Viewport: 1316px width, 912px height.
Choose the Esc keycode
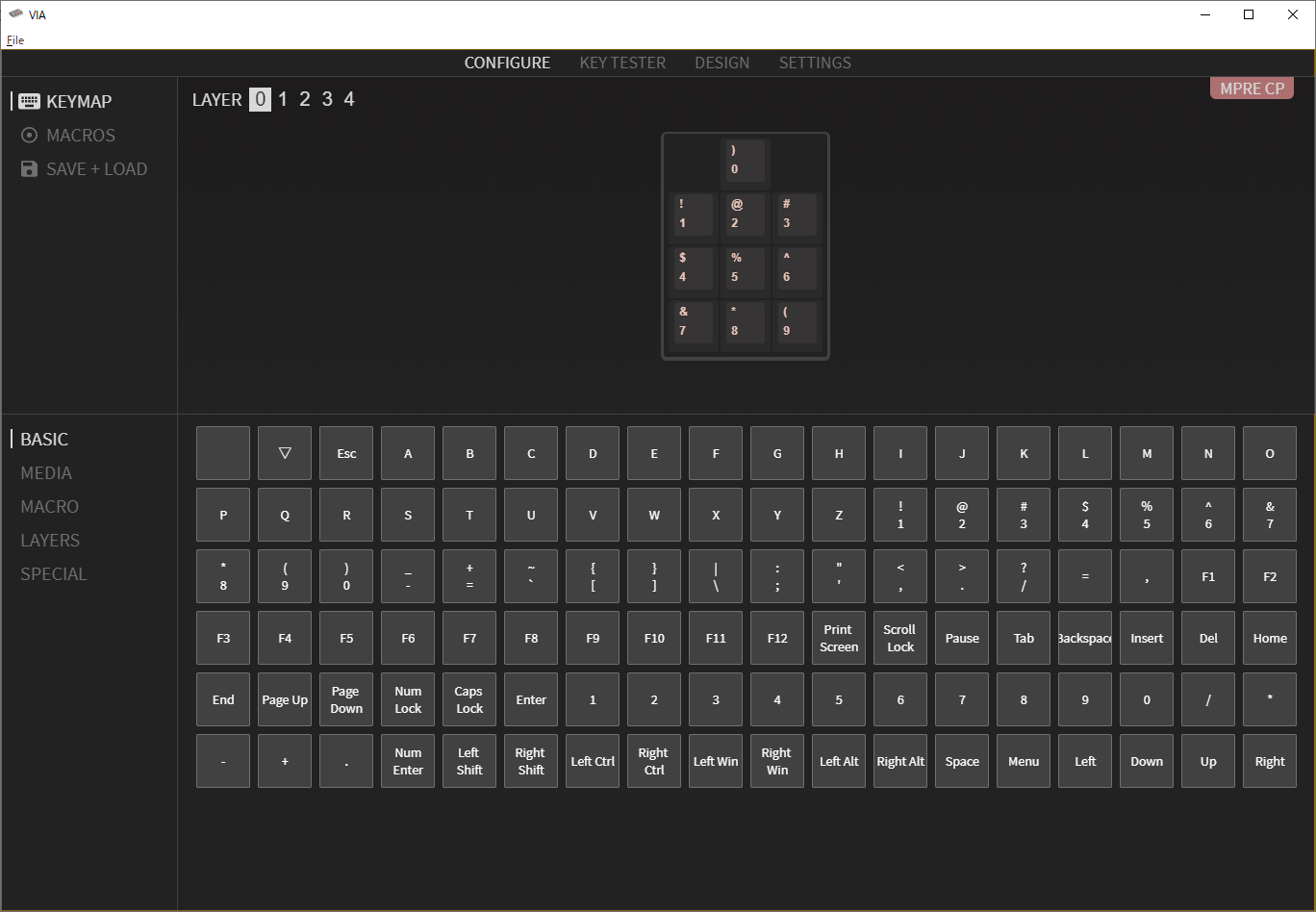point(346,453)
